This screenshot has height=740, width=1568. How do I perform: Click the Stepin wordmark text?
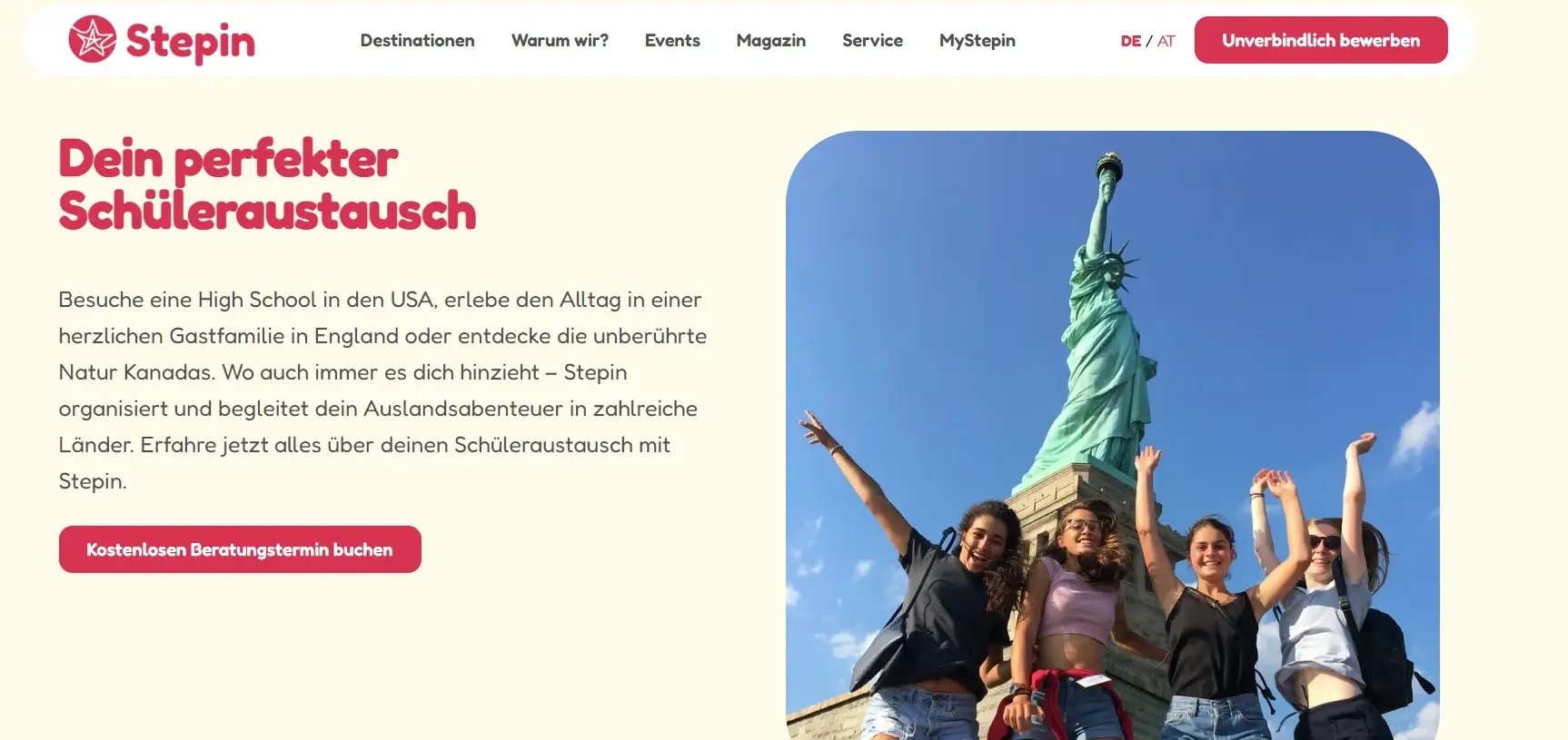[x=191, y=42]
